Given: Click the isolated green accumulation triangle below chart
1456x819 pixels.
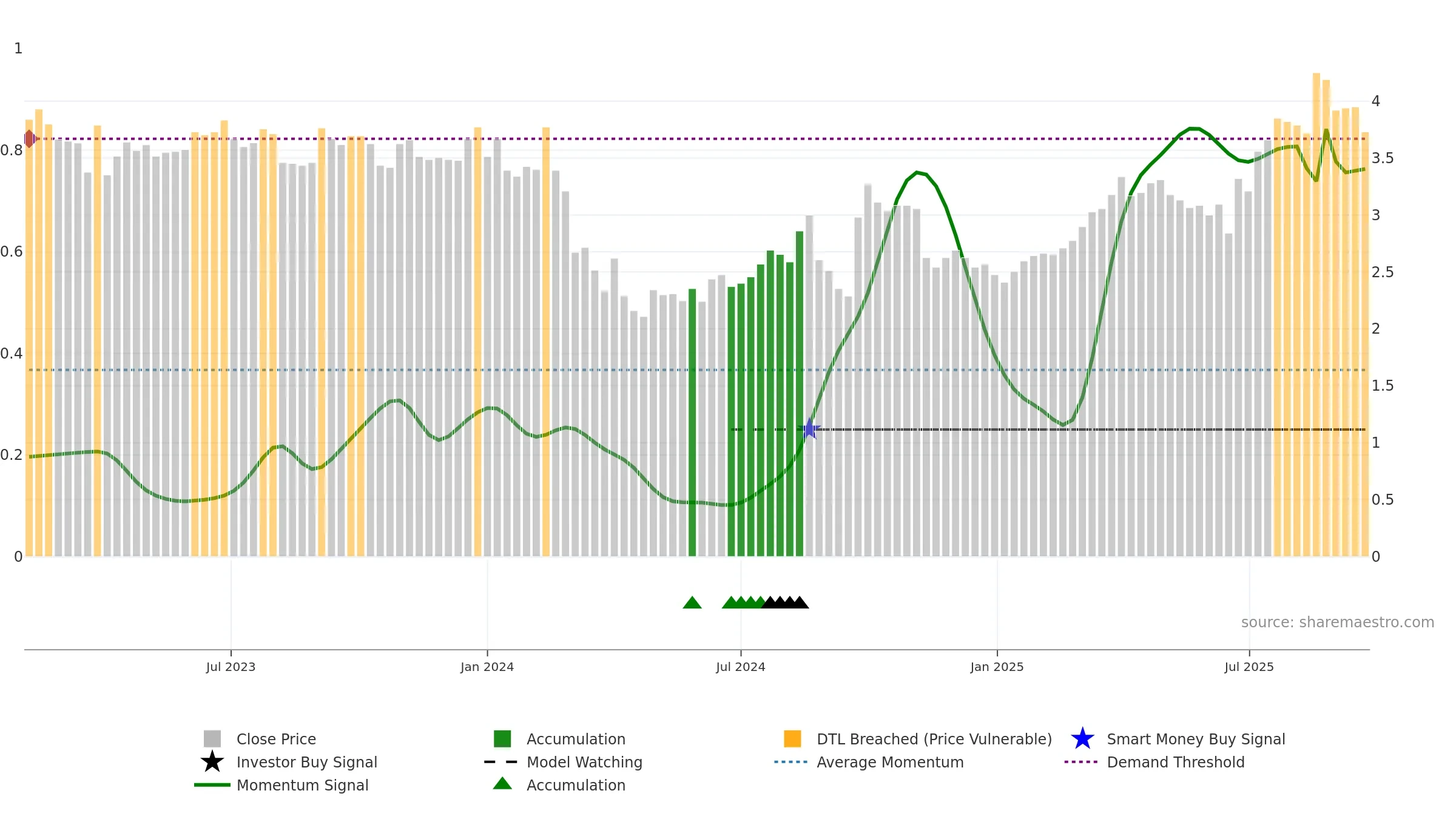Looking at the screenshot, I should click(692, 602).
